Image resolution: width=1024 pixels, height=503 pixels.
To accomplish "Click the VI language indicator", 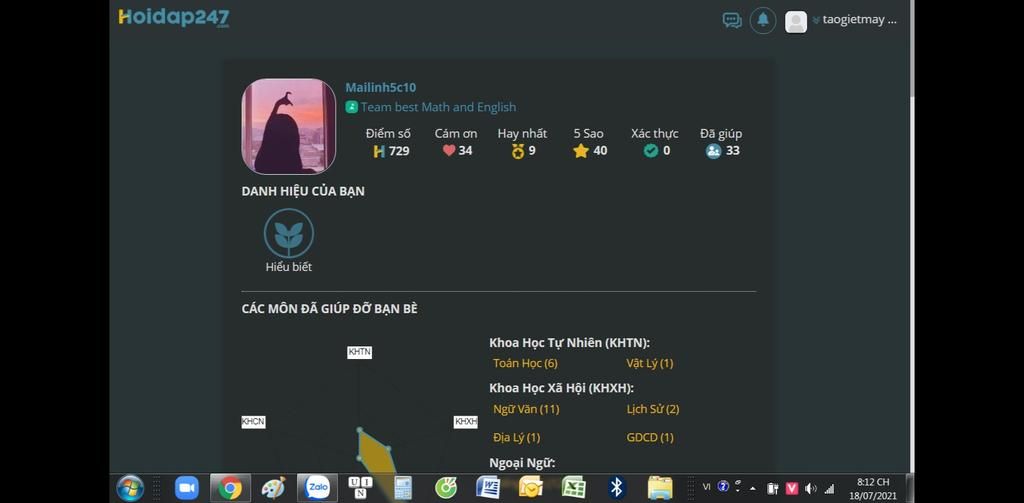I will (x=707, y=487).
